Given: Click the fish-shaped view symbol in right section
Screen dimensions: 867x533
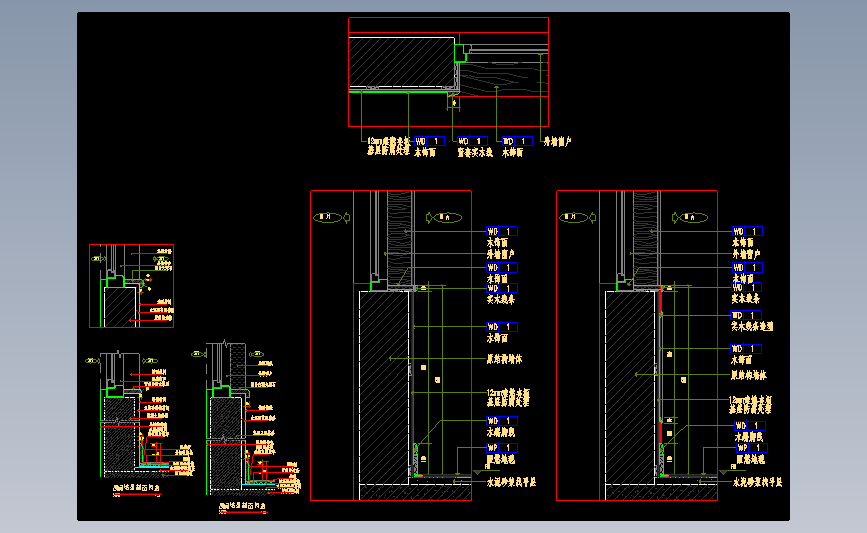Looking at the screenshot, I should point(690,218).
